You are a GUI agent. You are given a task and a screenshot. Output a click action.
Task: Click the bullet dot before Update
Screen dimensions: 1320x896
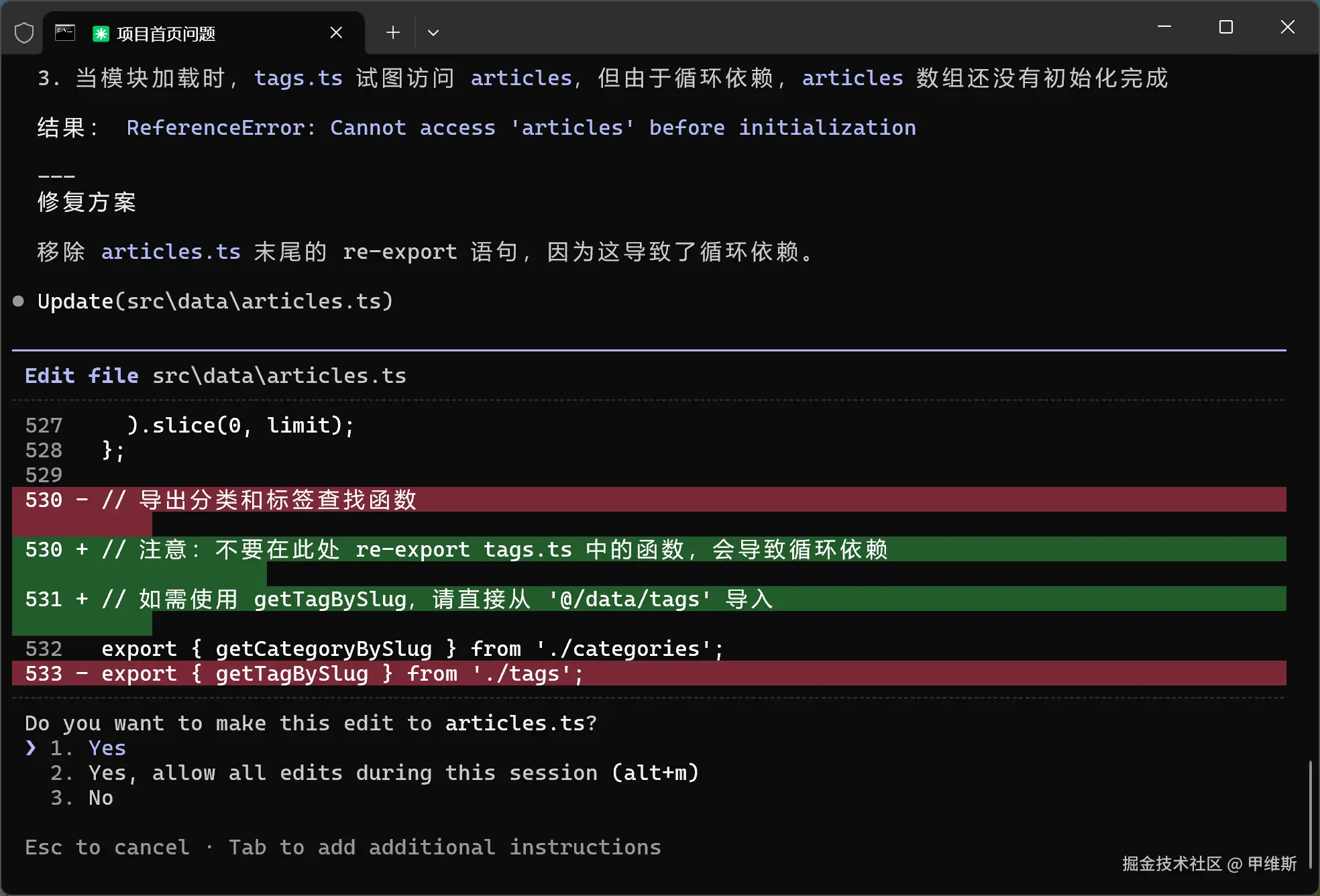[x=19, y=301]
